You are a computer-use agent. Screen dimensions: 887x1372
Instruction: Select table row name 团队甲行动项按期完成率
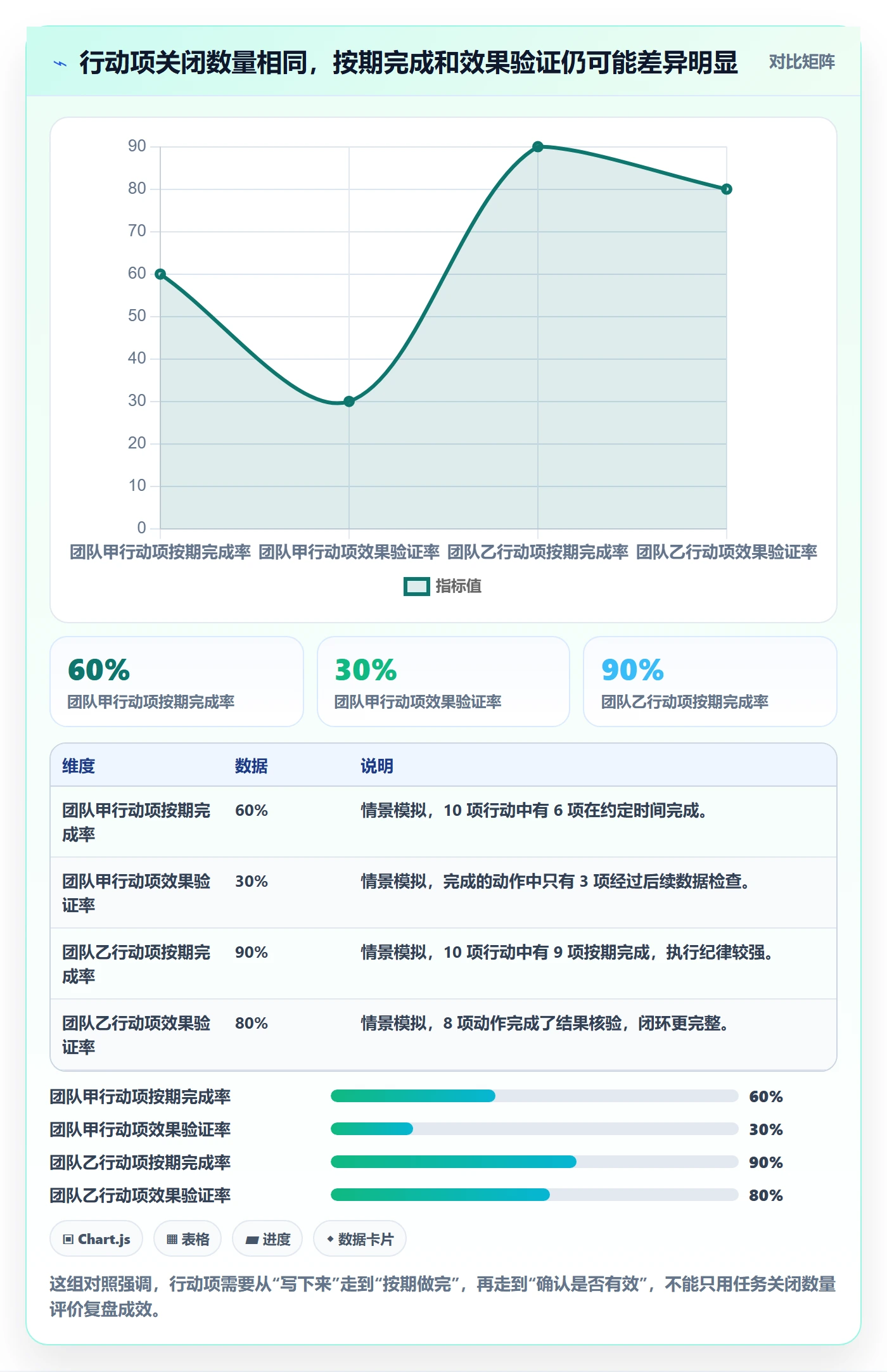(x=136, y=823)
